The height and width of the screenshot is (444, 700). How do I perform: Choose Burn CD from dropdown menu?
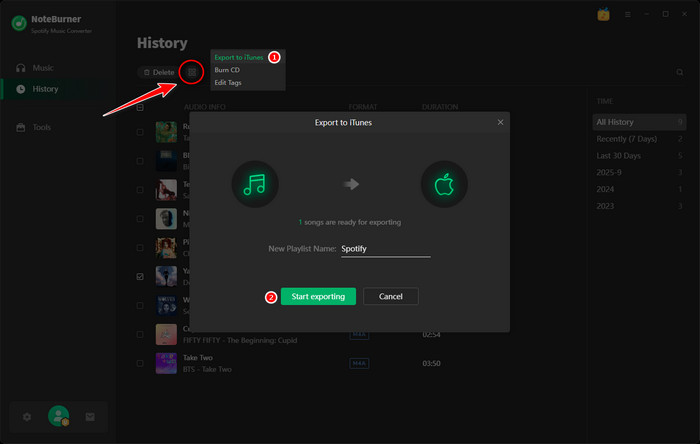coord(227,70)
